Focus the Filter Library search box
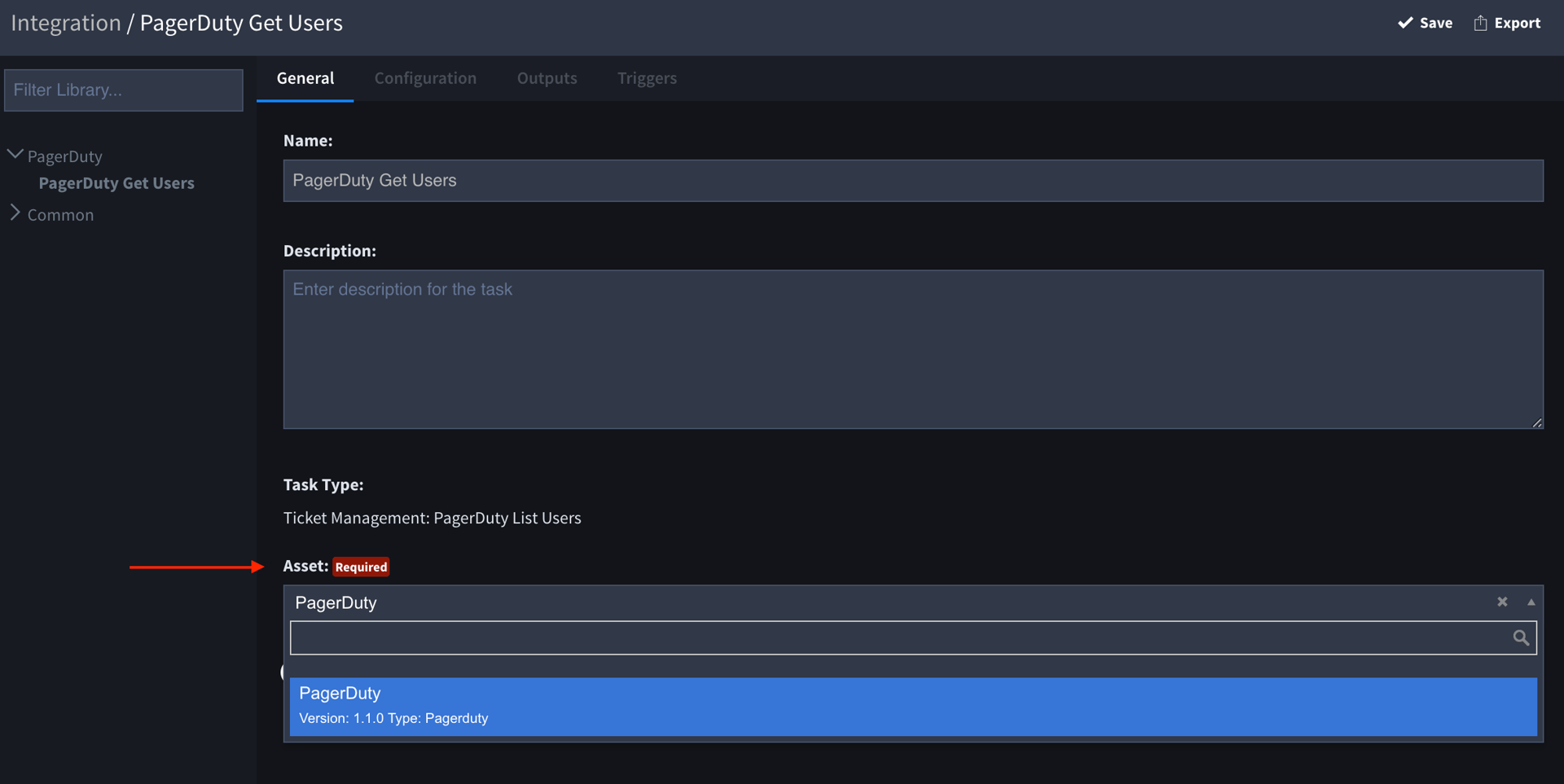 click(124, 90)
